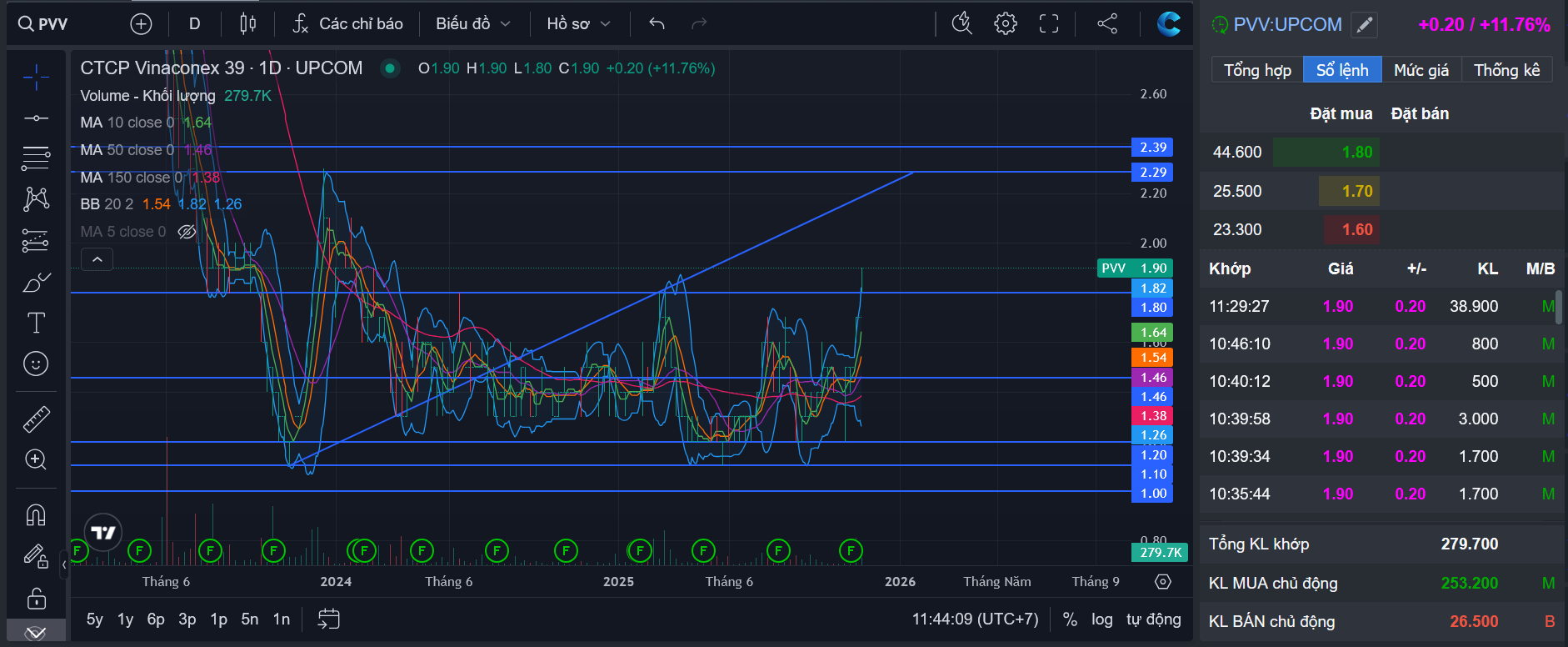Screen dimensions: 1568x647
Task: Expand the Biểu đồ dropdown
Action: (x=472, y=24)
